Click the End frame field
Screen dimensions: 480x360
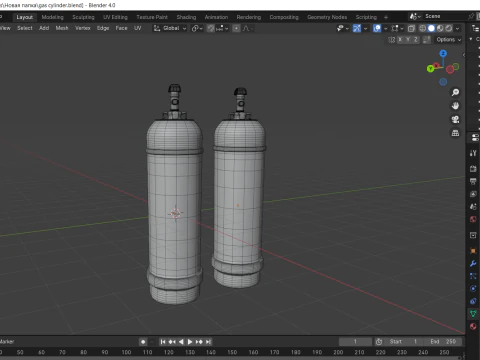pos(442,342)
